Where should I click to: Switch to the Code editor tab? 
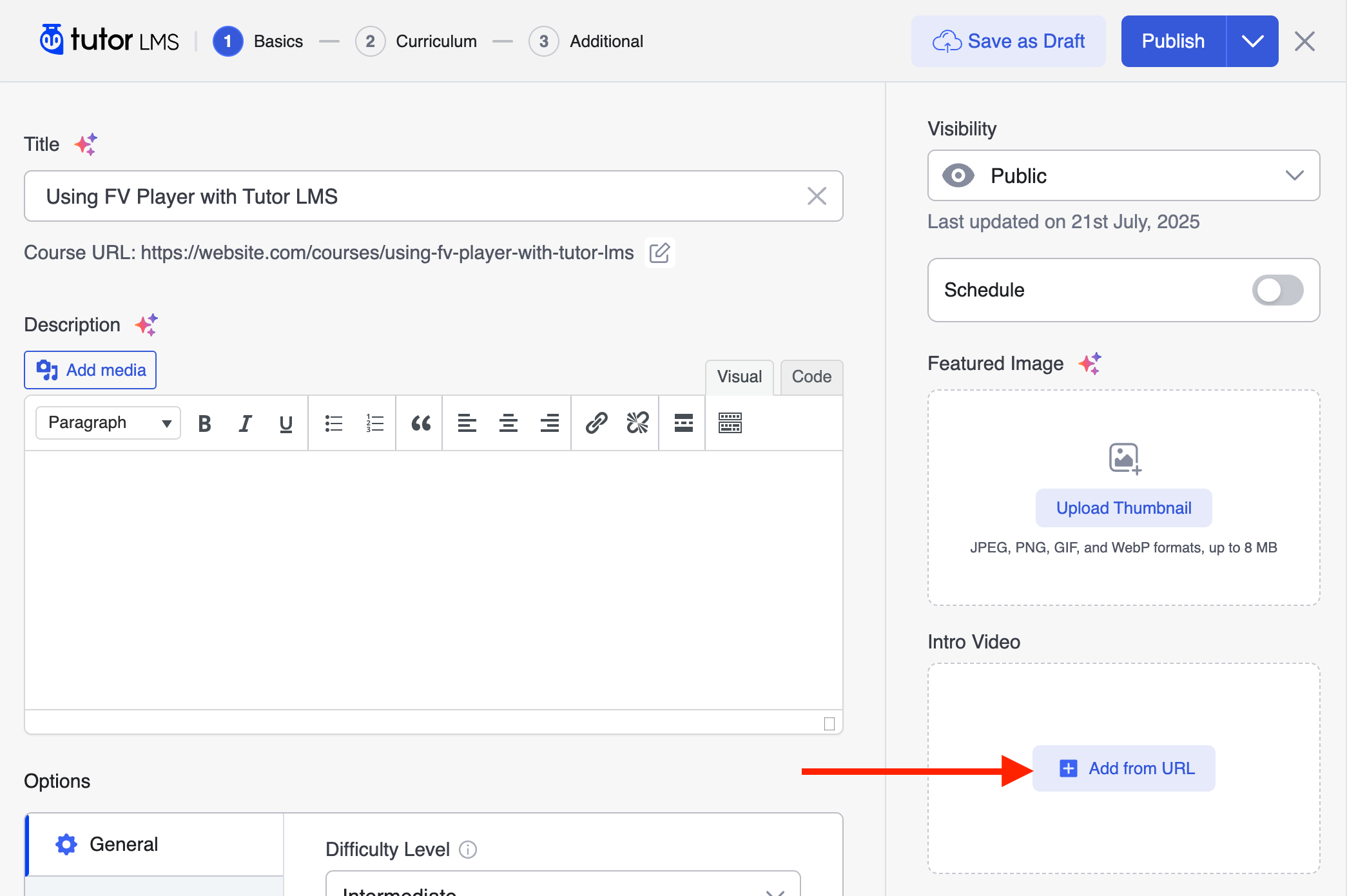point(811,377)
